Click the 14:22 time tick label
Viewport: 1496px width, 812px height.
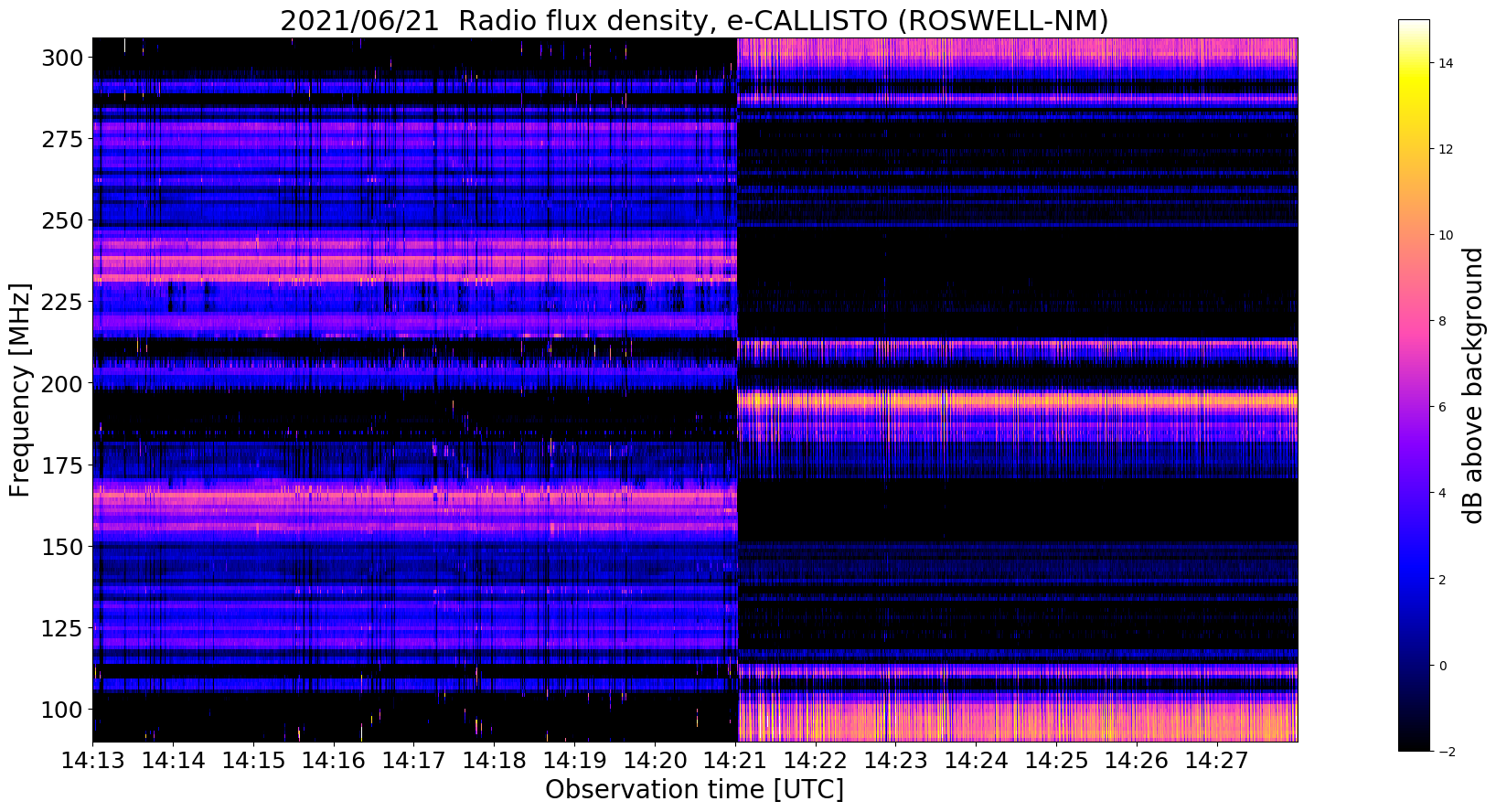point(815,760)
